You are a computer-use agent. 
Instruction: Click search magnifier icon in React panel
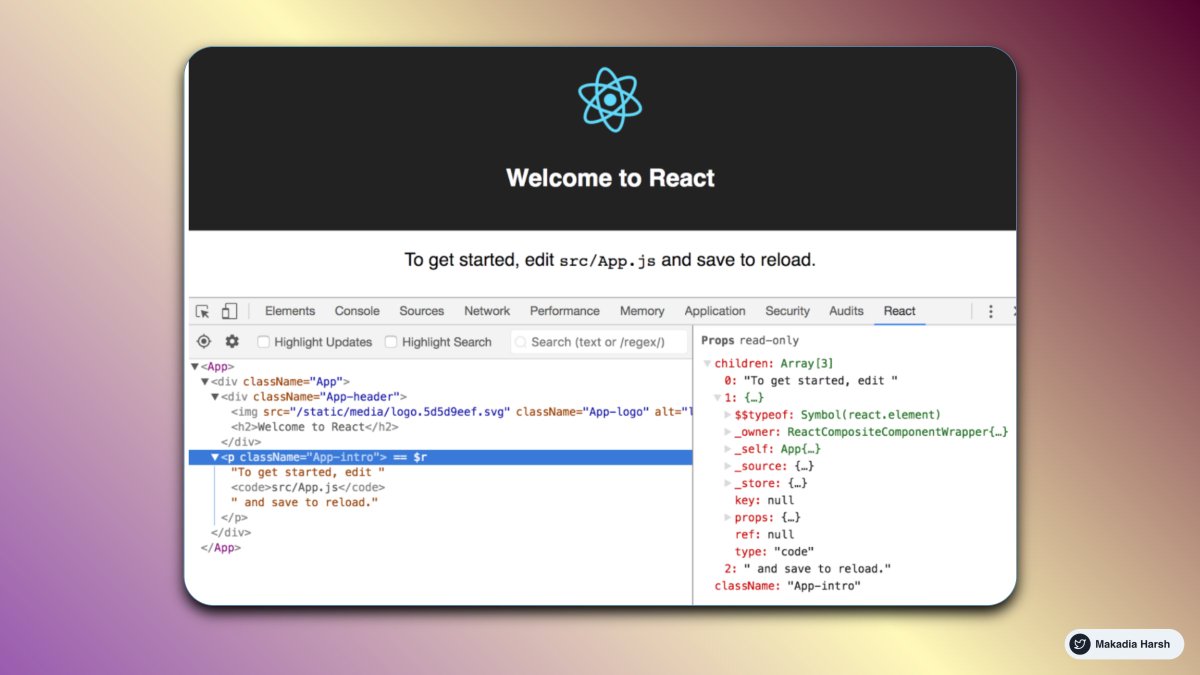point(521,342)
